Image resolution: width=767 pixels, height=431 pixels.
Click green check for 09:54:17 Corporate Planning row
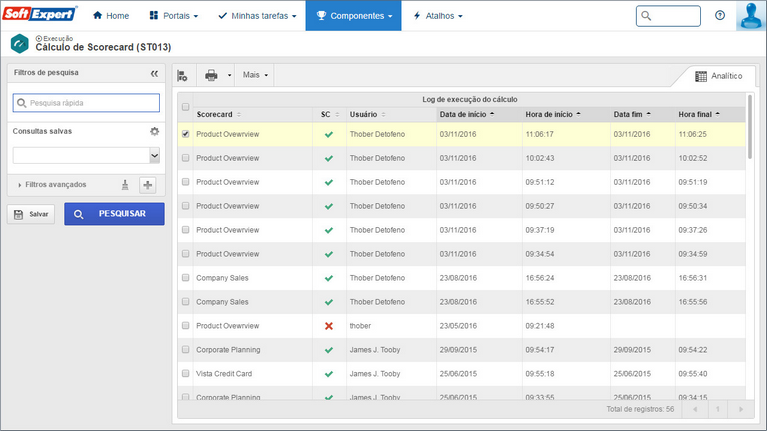click(x=329, y=350)
